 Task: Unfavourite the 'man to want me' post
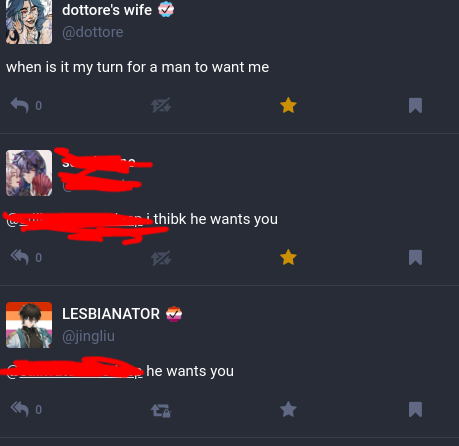click(x=288, y=105)
